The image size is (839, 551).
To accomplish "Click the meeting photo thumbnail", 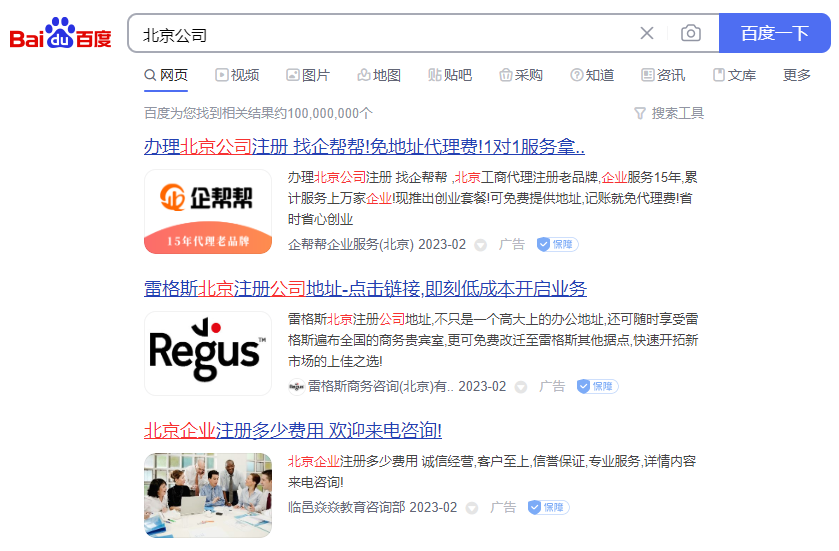I will [x=208, y=495].
